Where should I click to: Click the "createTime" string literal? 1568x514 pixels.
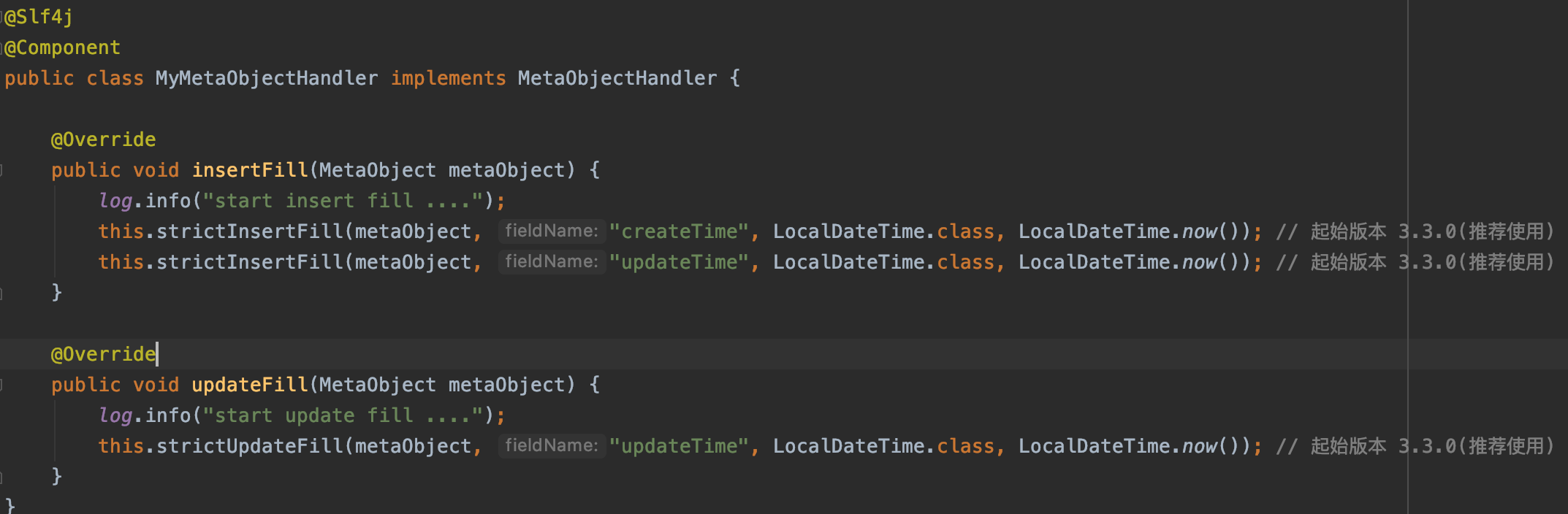pos(680,231)
